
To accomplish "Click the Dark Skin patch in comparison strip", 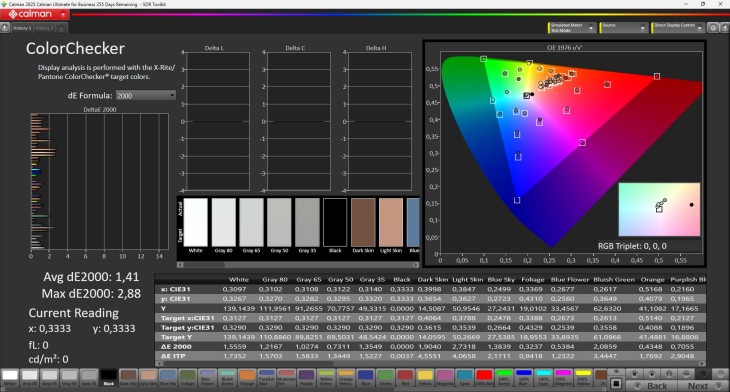I will 363,223.
